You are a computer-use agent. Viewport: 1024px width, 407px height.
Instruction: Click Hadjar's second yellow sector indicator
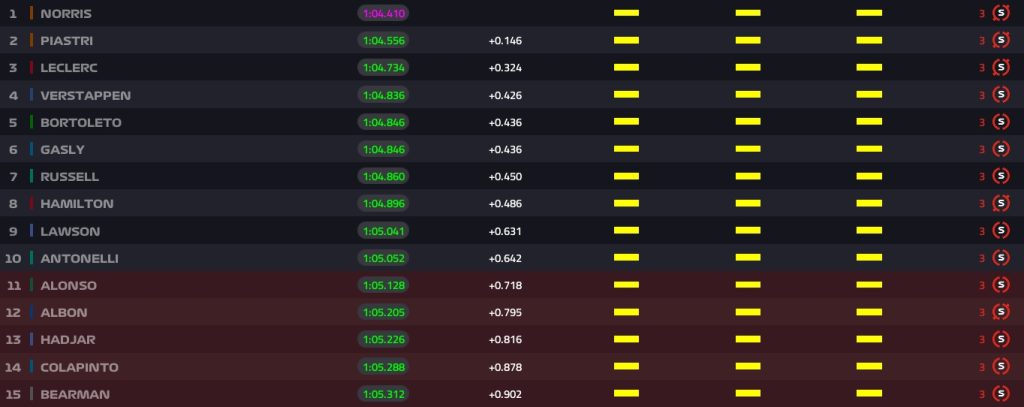pos(748,339)
